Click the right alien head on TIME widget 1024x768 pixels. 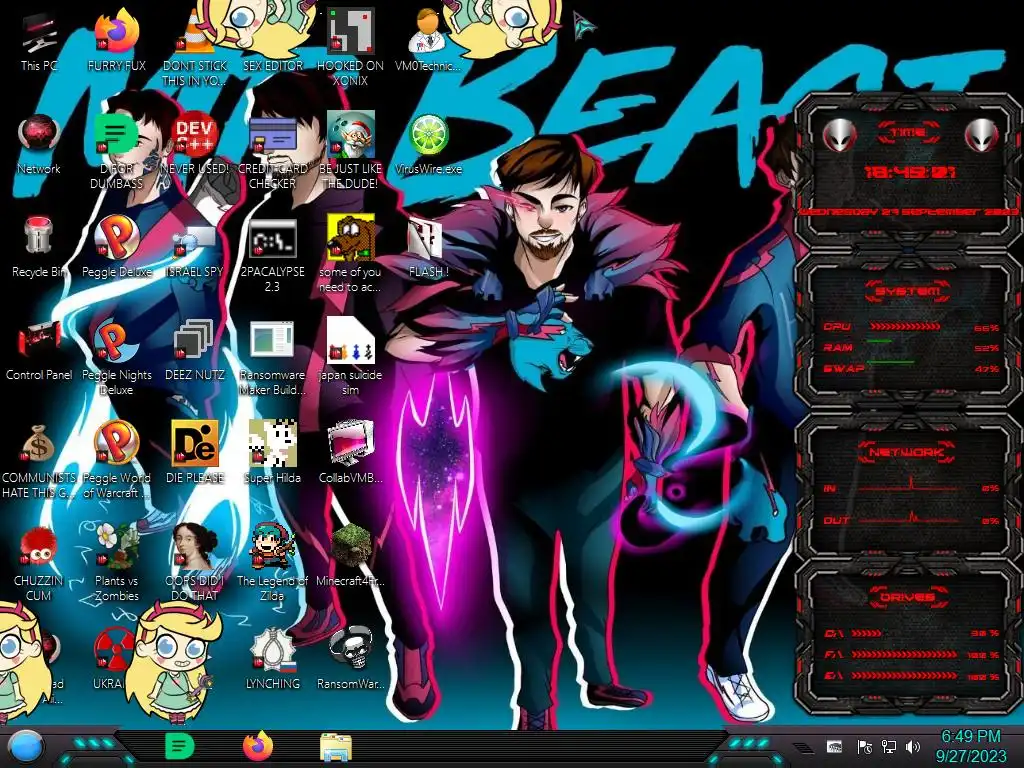click(x=982, y=136)
